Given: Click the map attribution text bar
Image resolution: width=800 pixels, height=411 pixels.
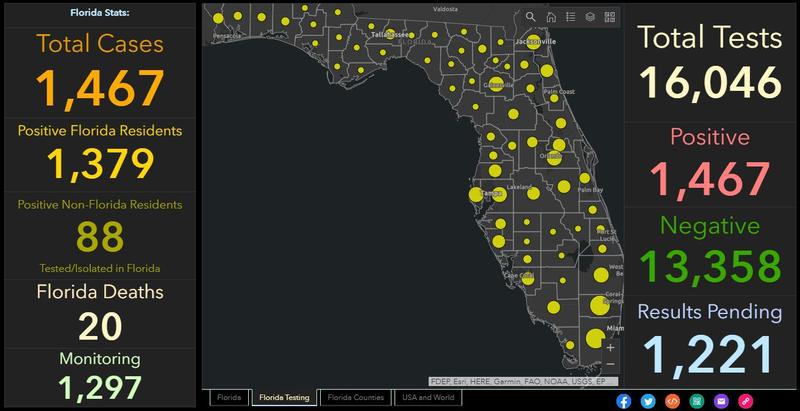Looking at the screenshot, I should [x=522, y=381].
